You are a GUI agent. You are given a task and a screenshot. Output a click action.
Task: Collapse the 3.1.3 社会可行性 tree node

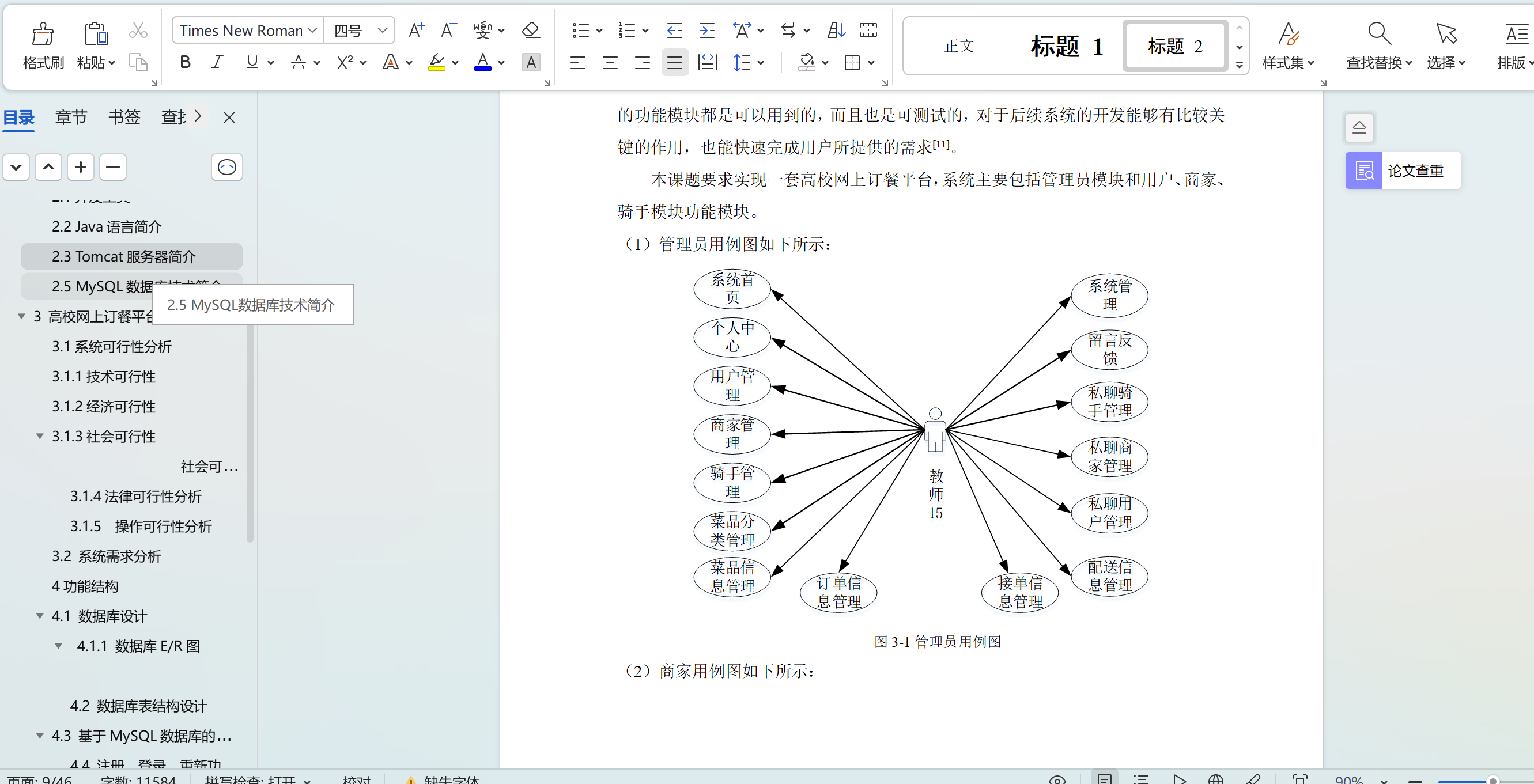point(40,436)
